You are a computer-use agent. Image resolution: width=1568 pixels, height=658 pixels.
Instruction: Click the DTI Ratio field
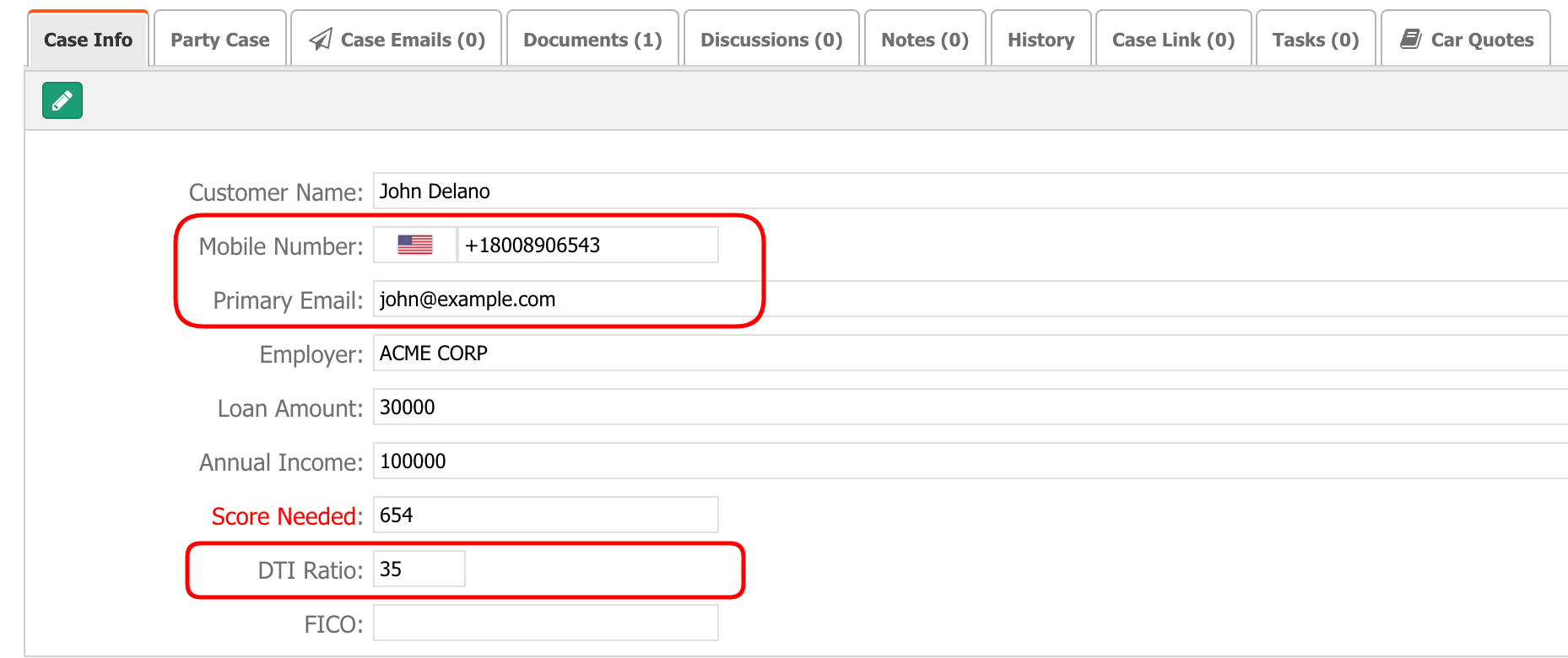click(x=419, y=569)
